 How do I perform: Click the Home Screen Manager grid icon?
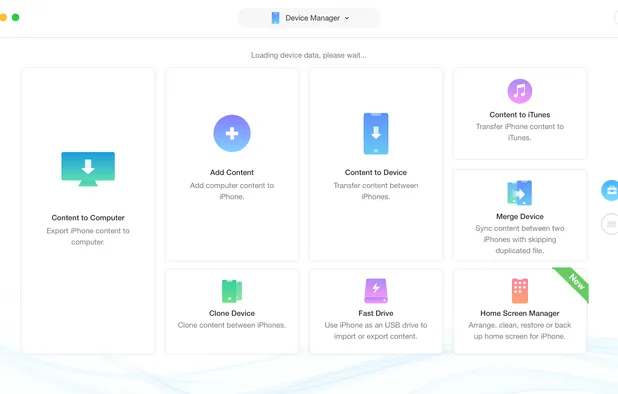click(x=519, y=291)
